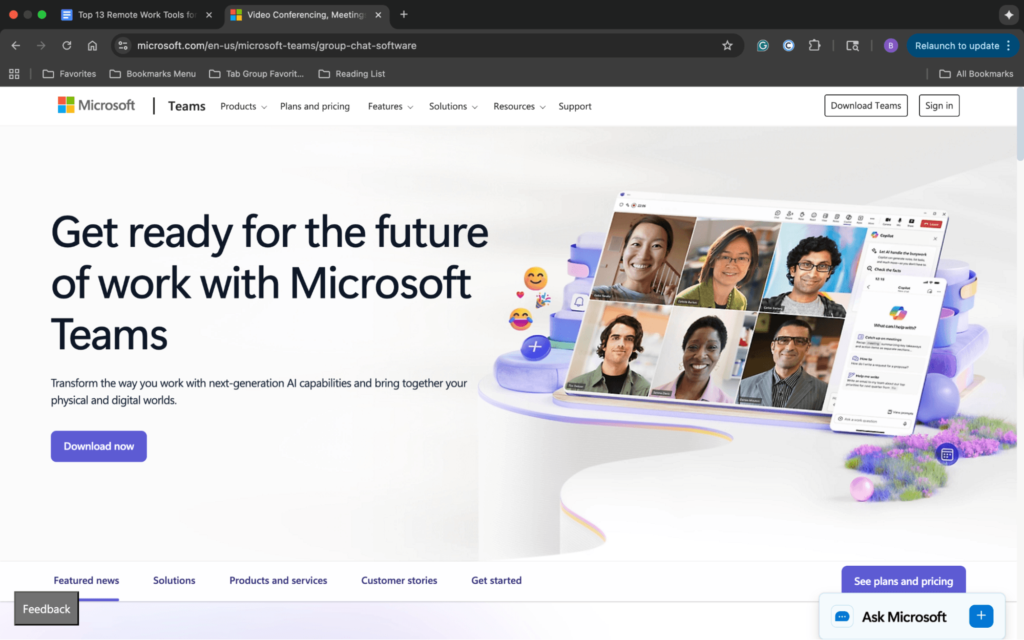Open the Tab Group Favorites folder
1024x640 pixels.
coord(256,74)
